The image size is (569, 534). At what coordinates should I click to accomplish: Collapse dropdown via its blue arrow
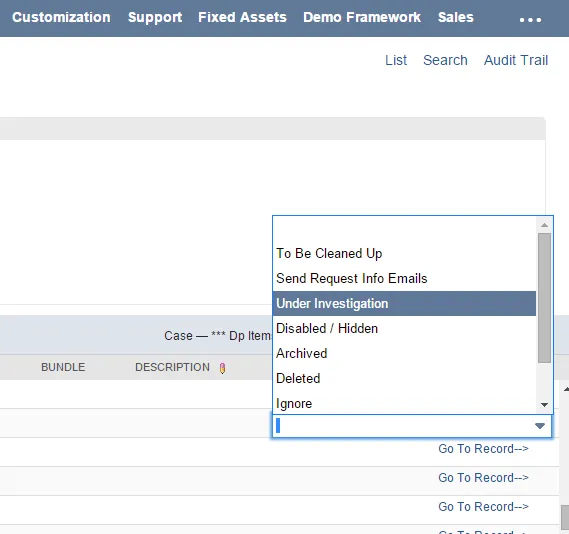(x=540, y=426)
